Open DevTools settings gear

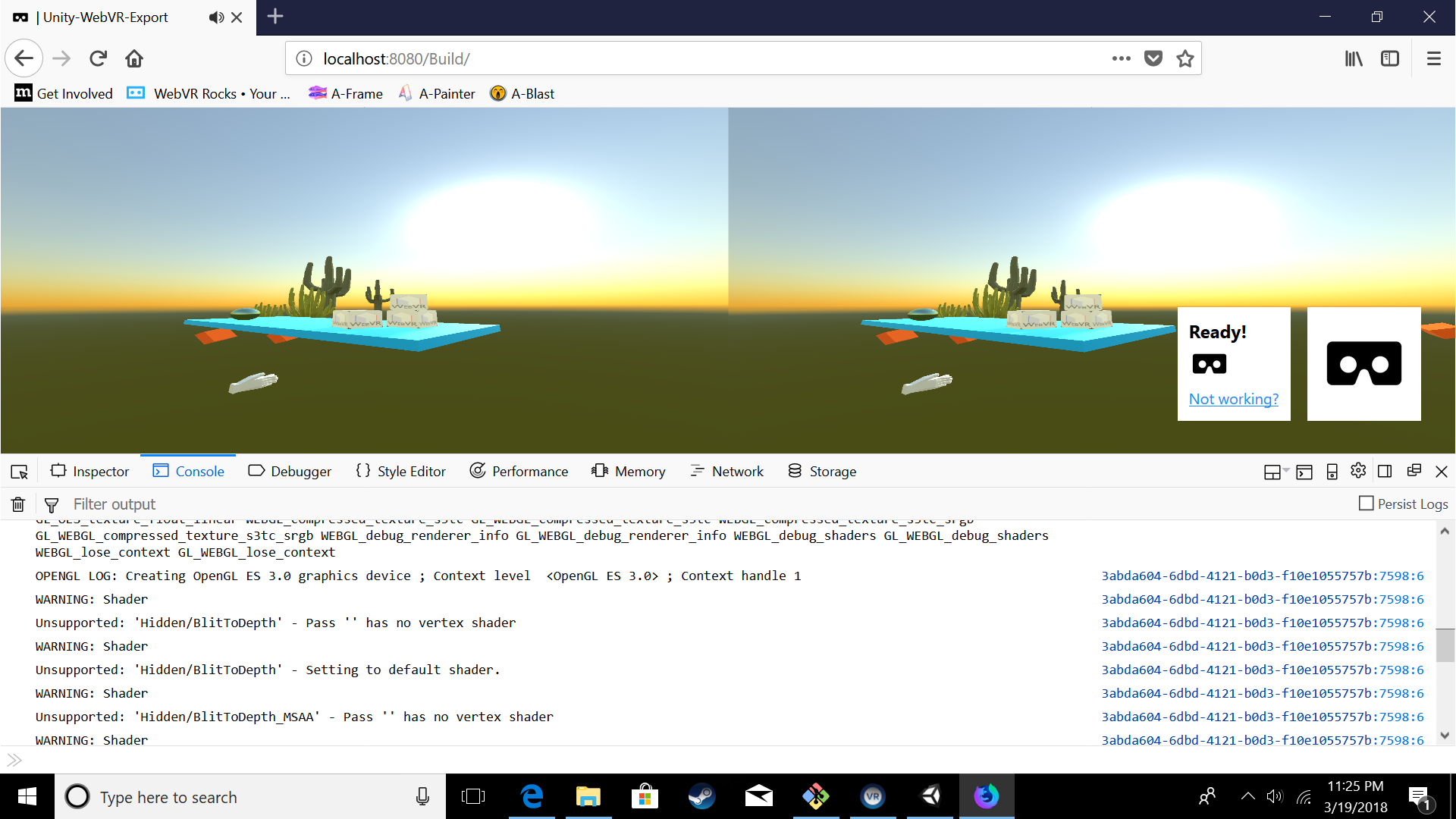point(1358,471)
